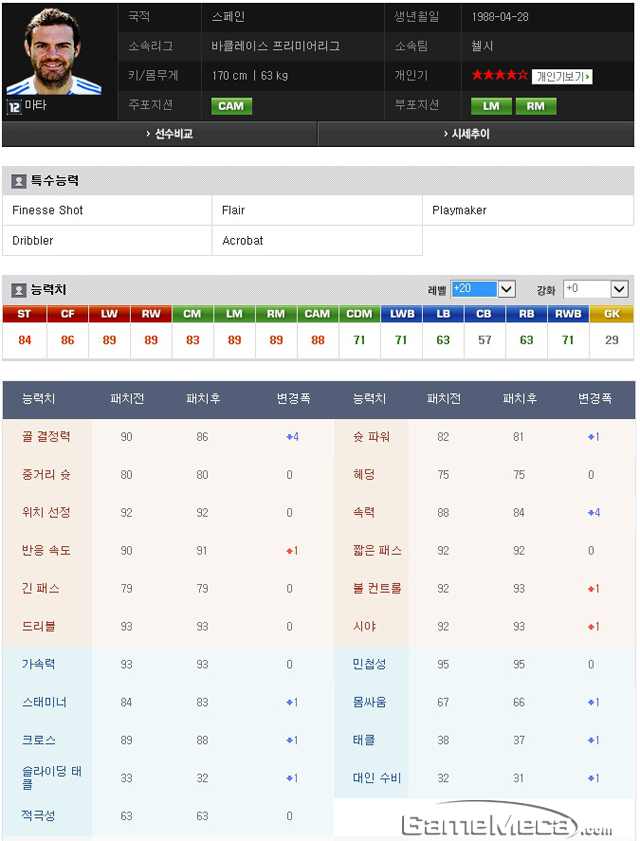The image size is (640, 841).
Task: Select the CF position column header
Action: click(67, 314)
